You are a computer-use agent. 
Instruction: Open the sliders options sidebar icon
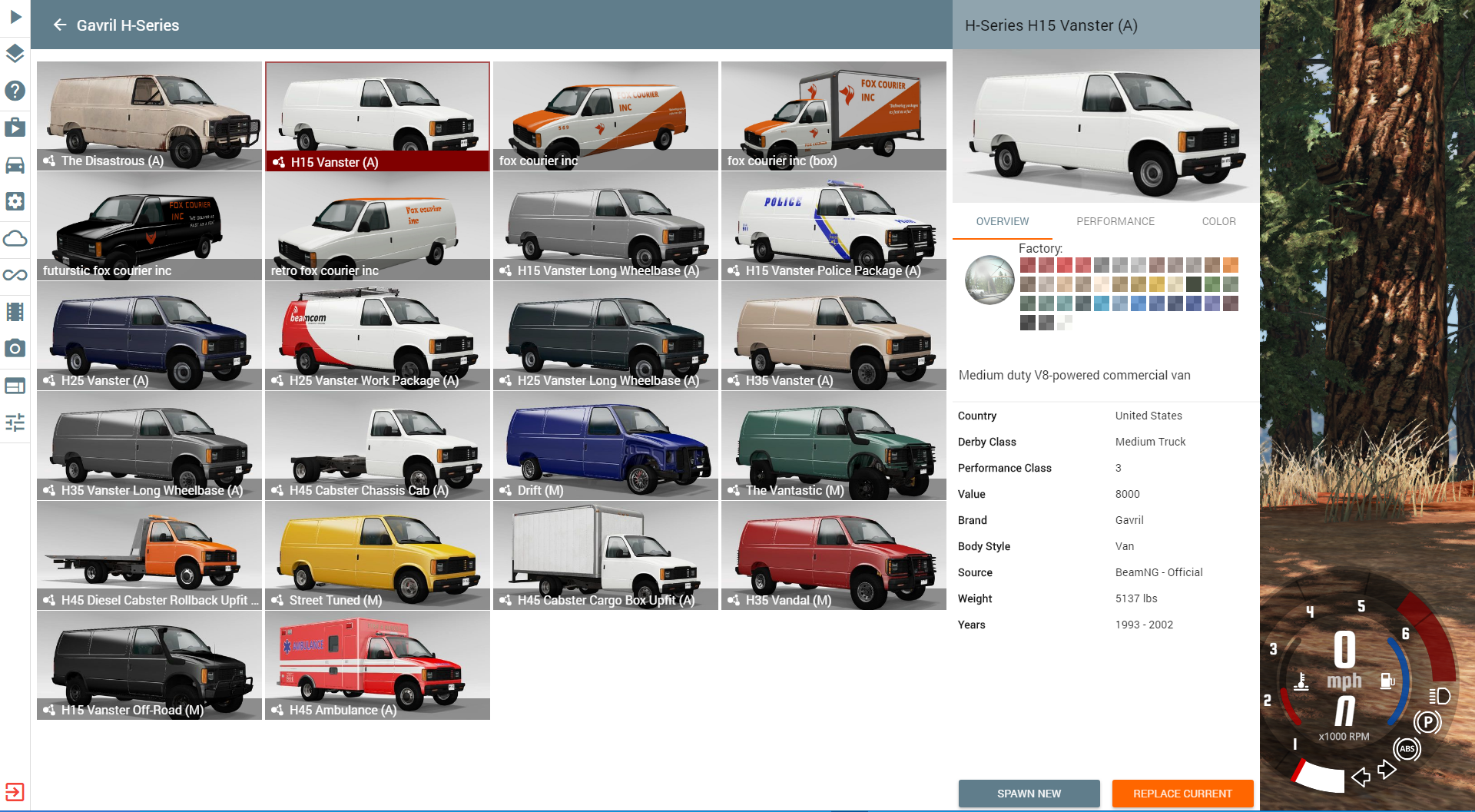tap(15, 423)
